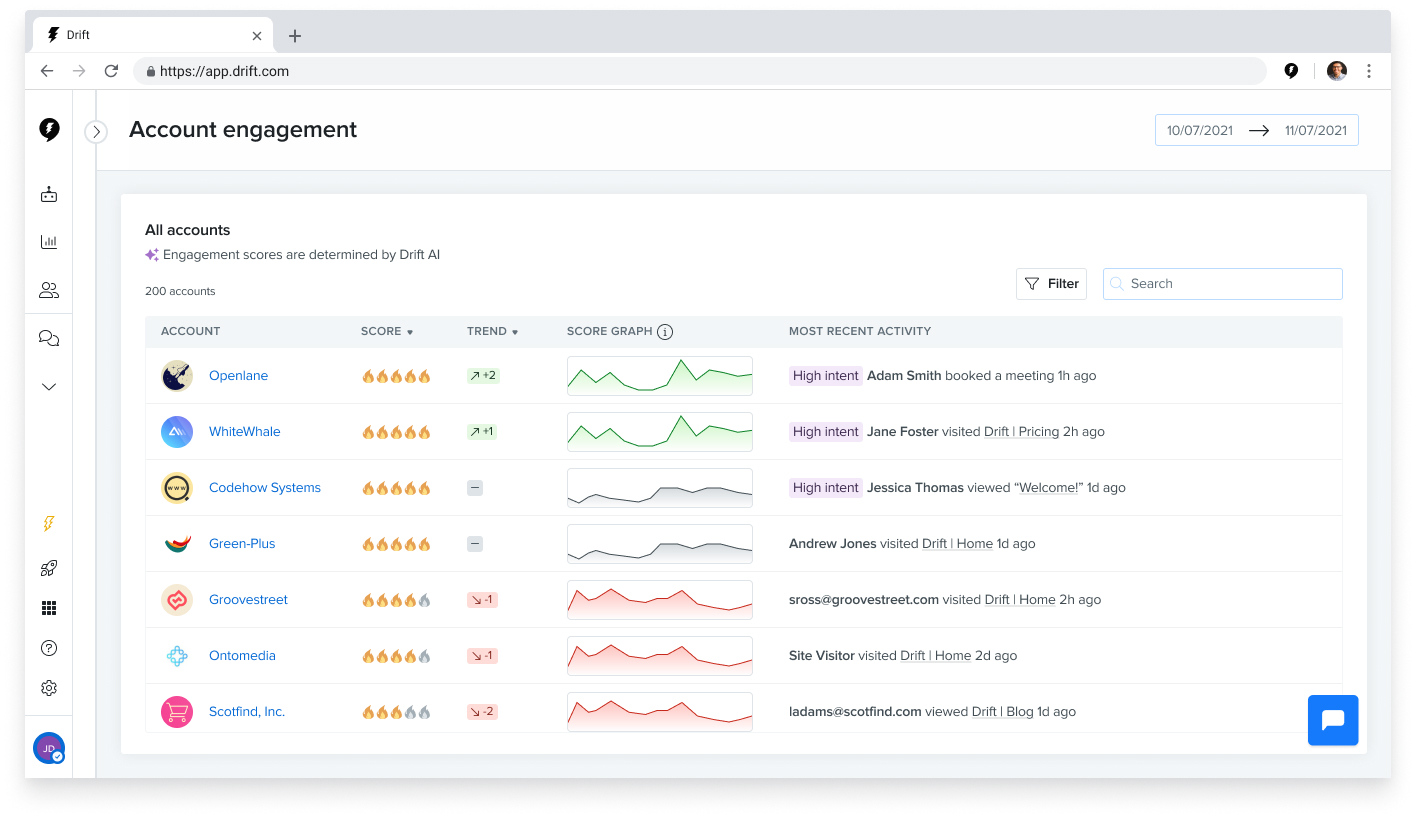Click the browser address bar

[x=700, y=71]
